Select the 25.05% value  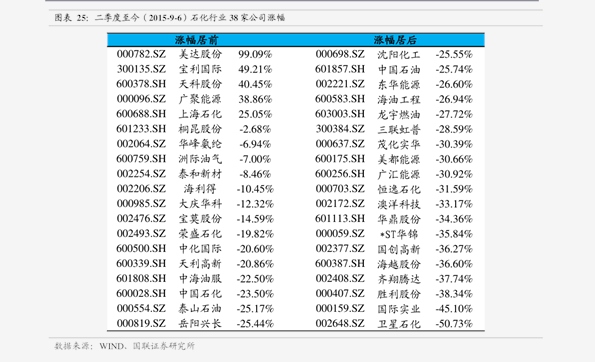point(255,114)
